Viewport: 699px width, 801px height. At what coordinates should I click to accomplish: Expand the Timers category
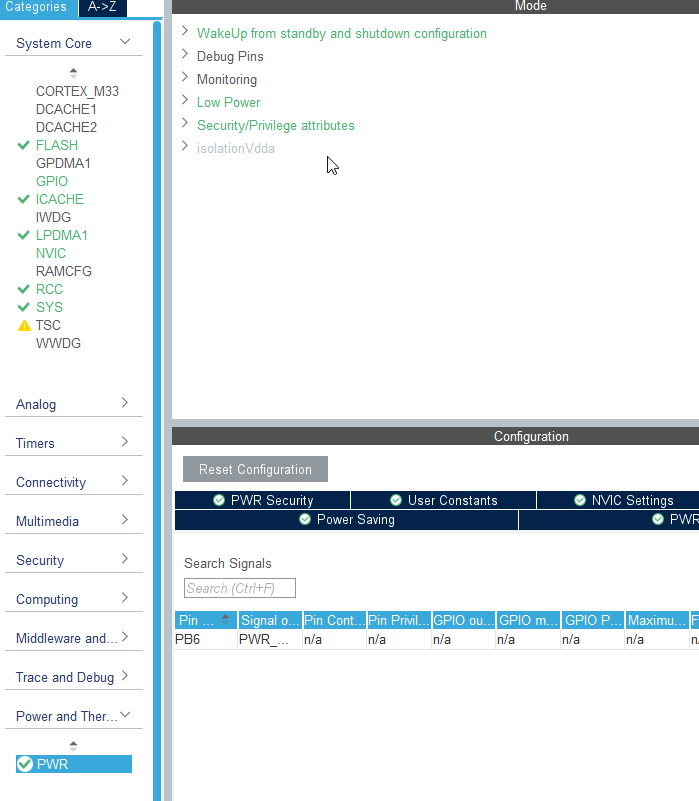tap(125, 442)
